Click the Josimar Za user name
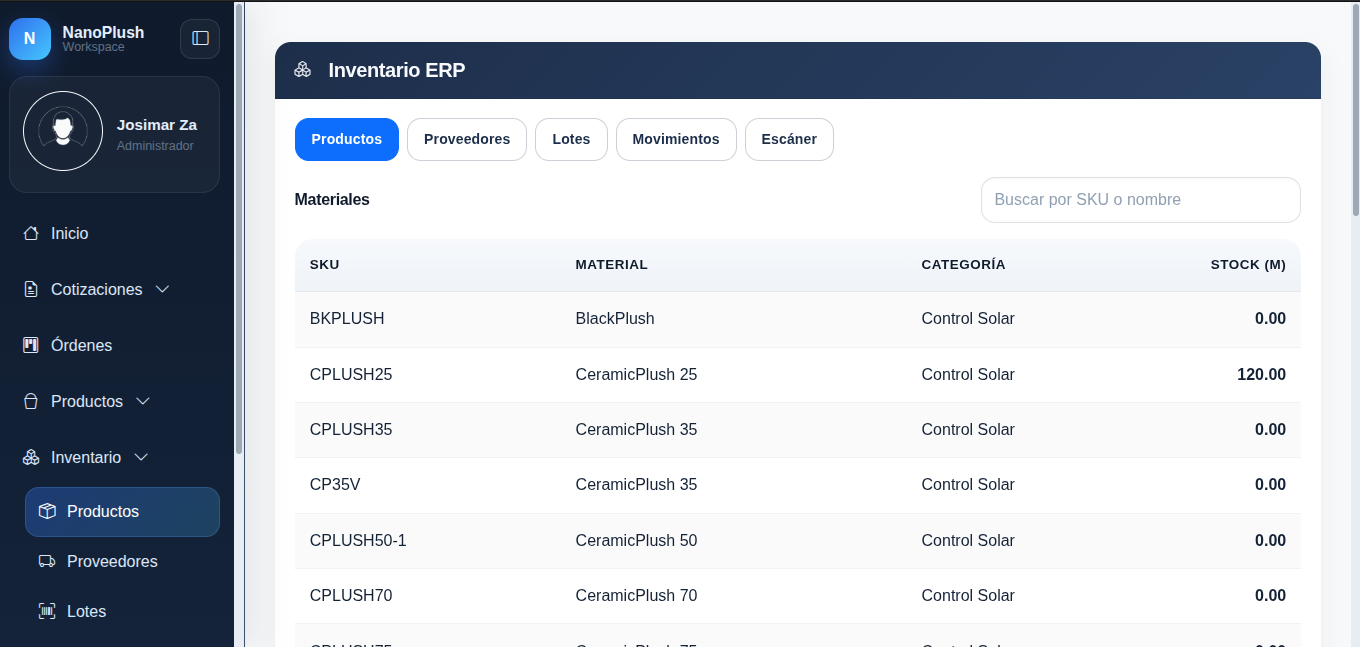This screenshot has height=647, width=1360. (157, 125)
